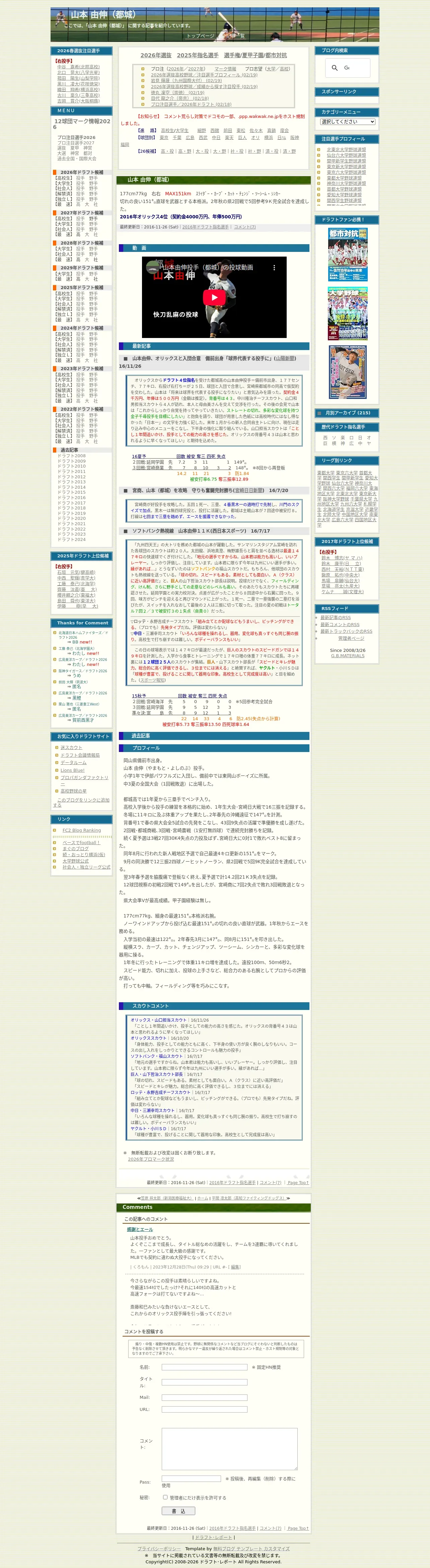Open the 感謝とエール comment title
Image resolution: width=430 pixels, height=1568 pixels.
click(140, 1229)
